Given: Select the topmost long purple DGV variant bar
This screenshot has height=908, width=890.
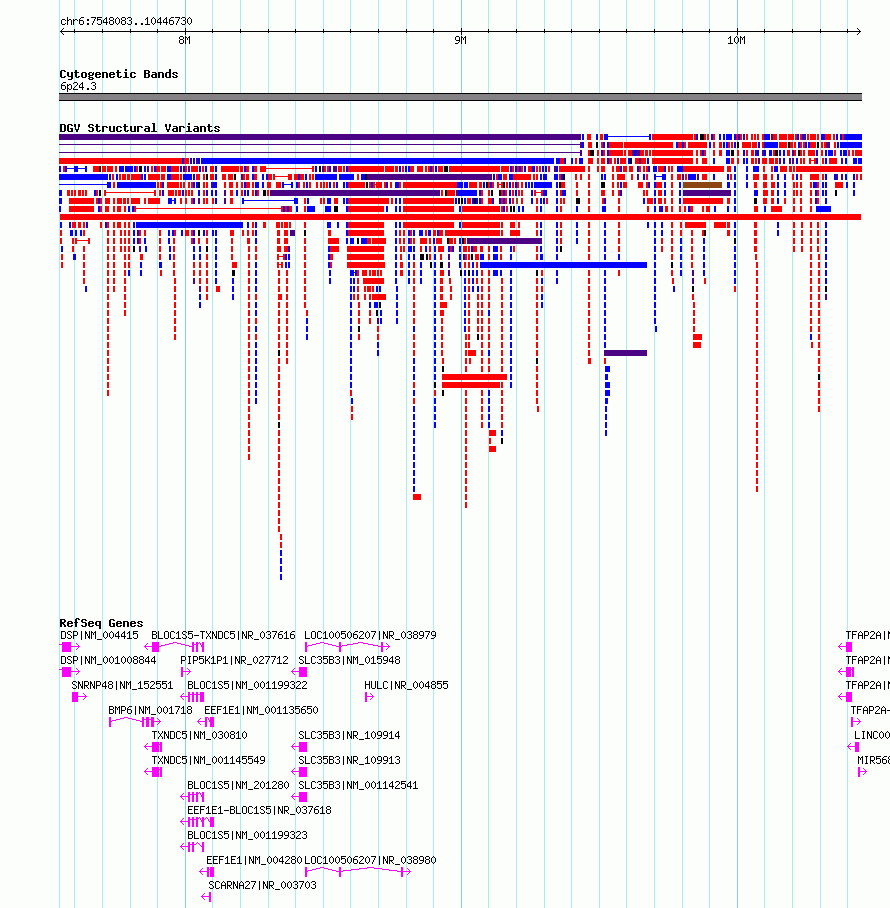Looking at the screenshot, I should (320, 137).
